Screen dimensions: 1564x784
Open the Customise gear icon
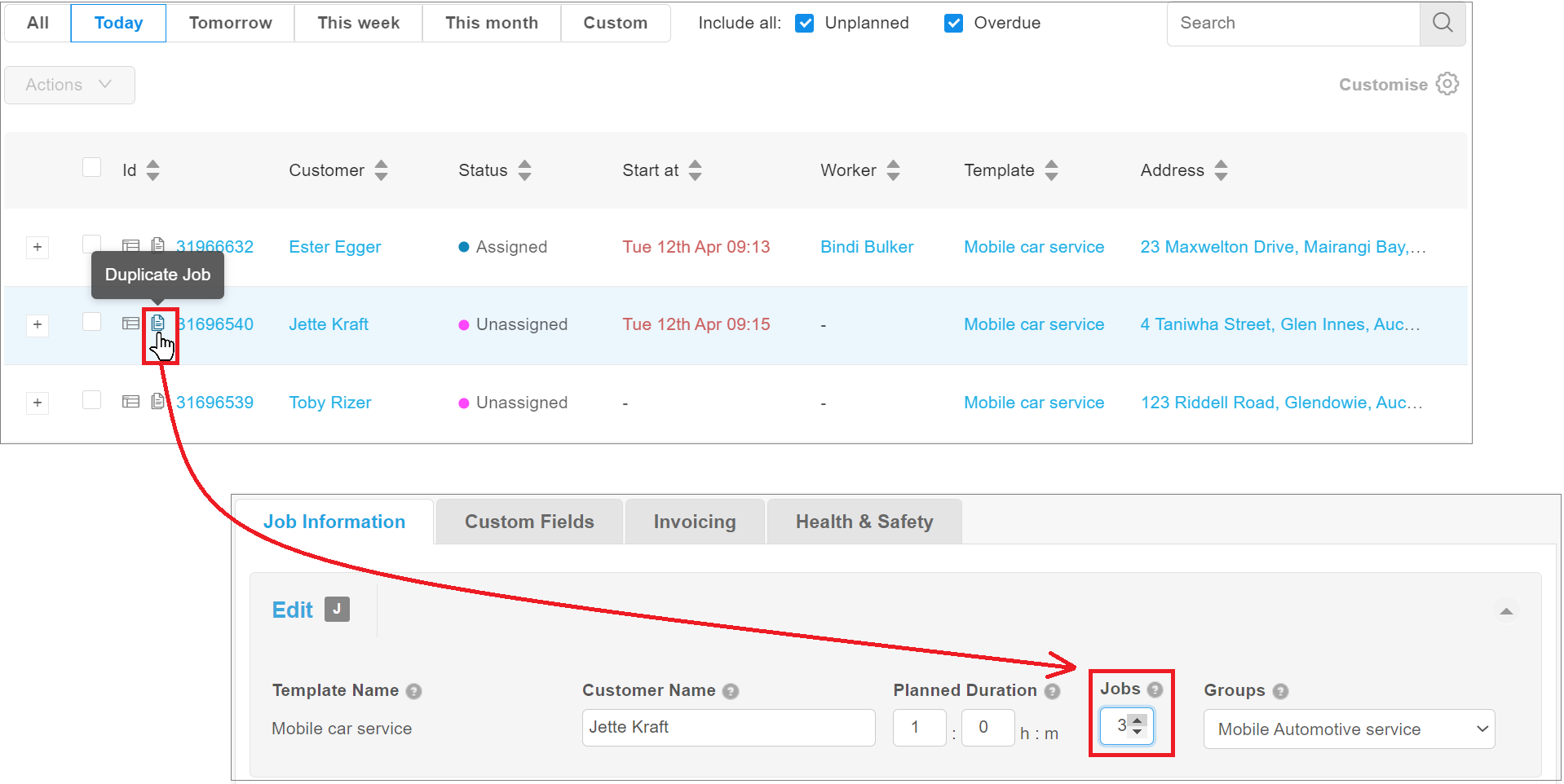[x=1447, y=84]
